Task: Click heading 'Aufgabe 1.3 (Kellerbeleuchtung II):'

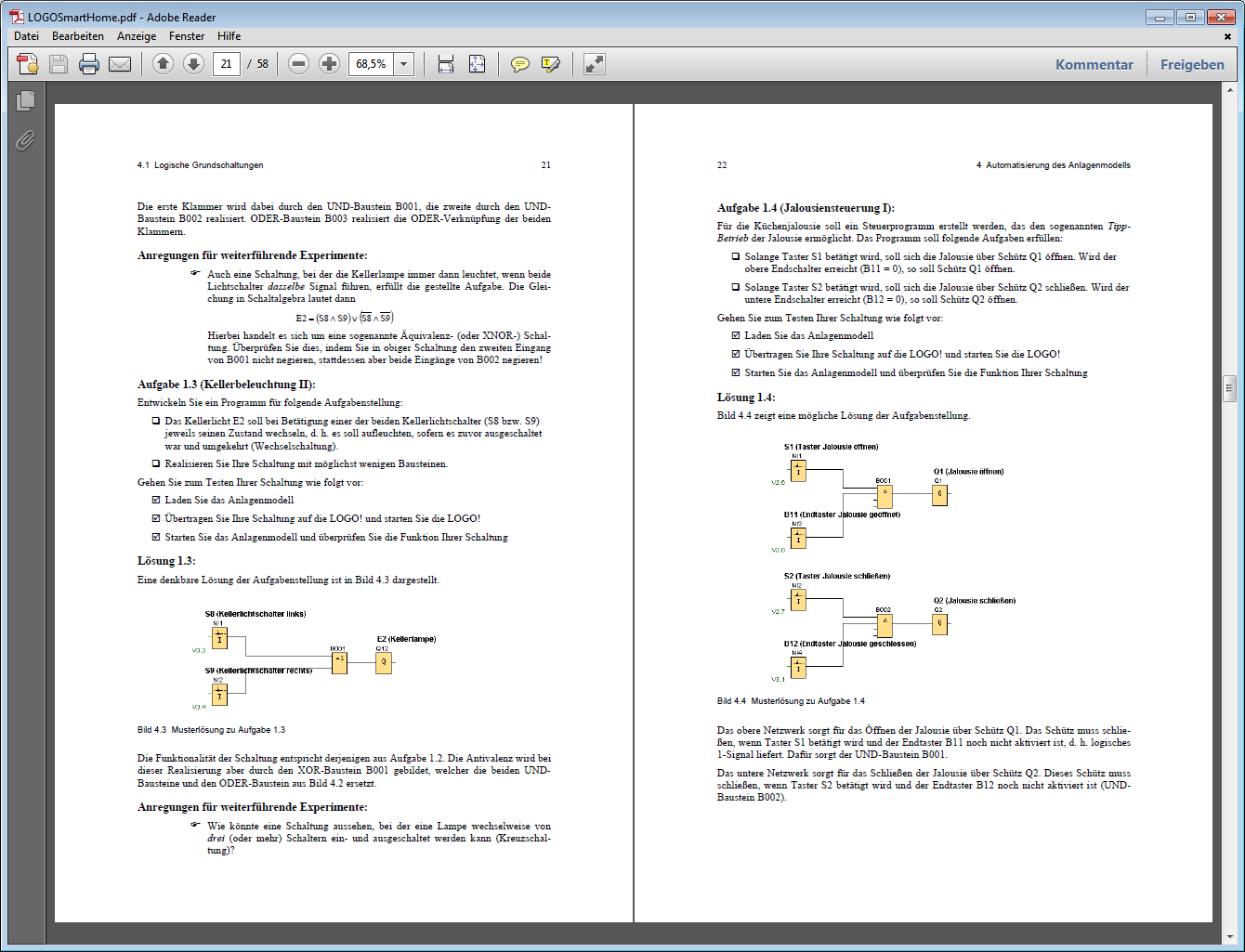Action: pyautogui.click(x=226, y=385)
